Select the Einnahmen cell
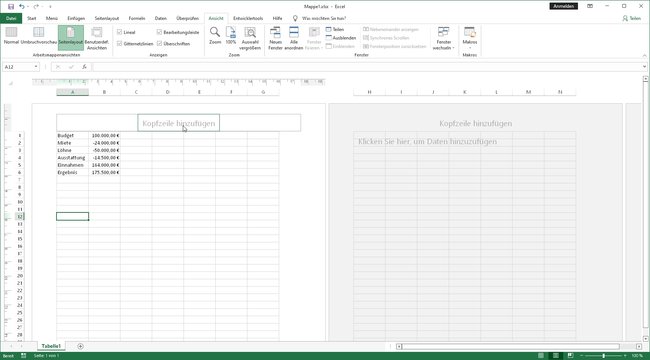 pos(73,165)
